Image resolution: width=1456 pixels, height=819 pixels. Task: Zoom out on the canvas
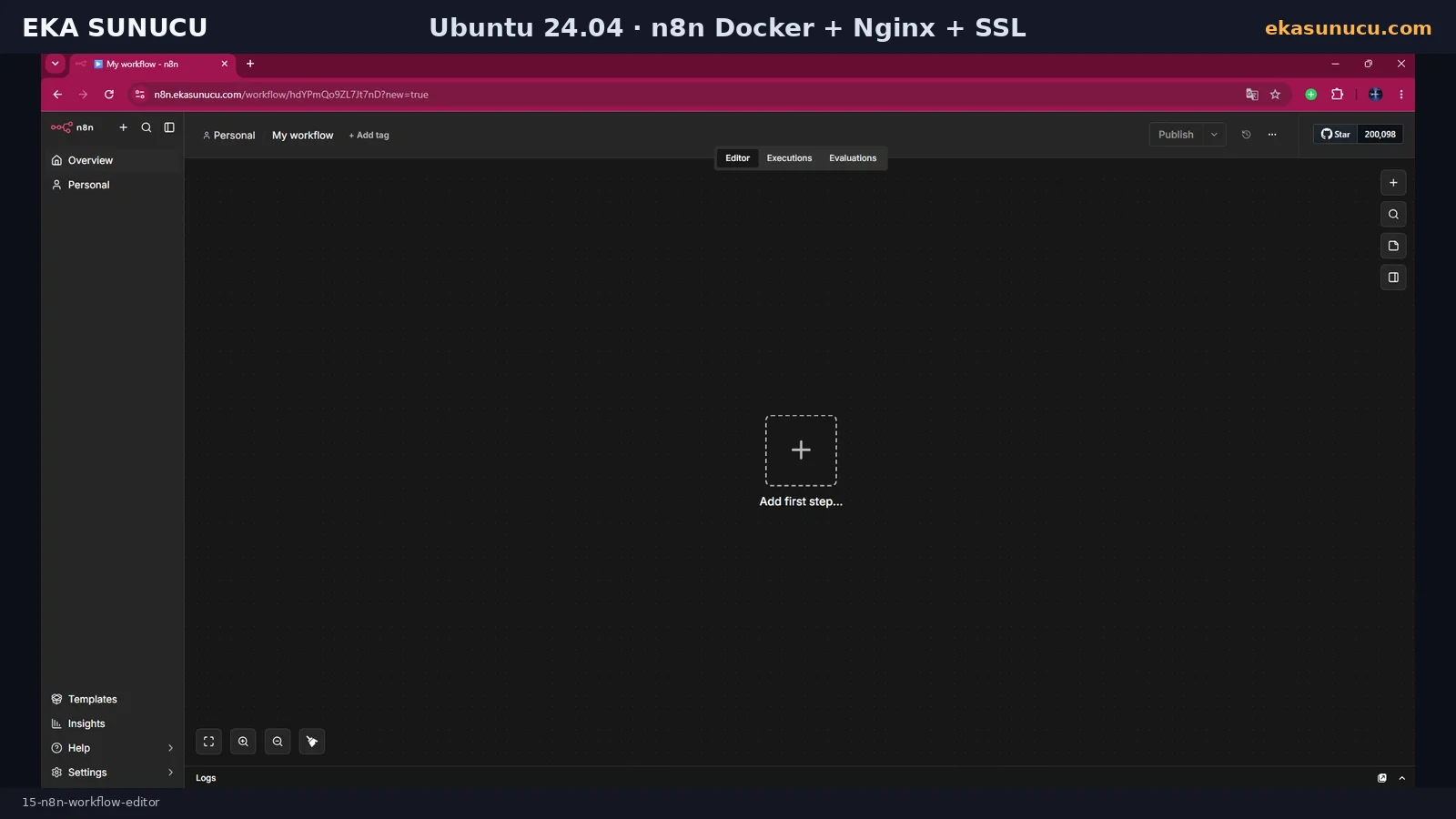pyautogui.click(x=278, y=742)
